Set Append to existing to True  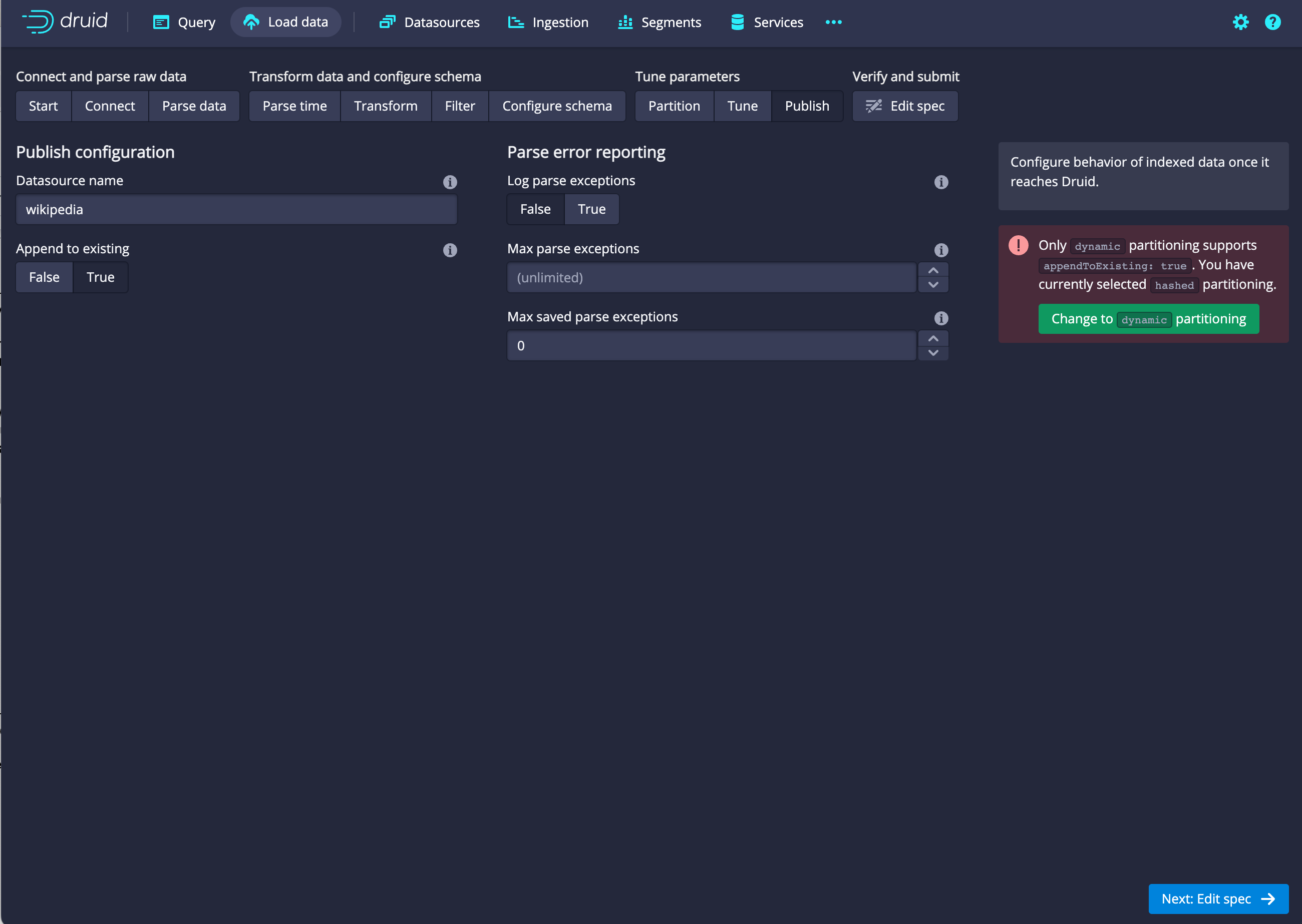coord(100,277)
